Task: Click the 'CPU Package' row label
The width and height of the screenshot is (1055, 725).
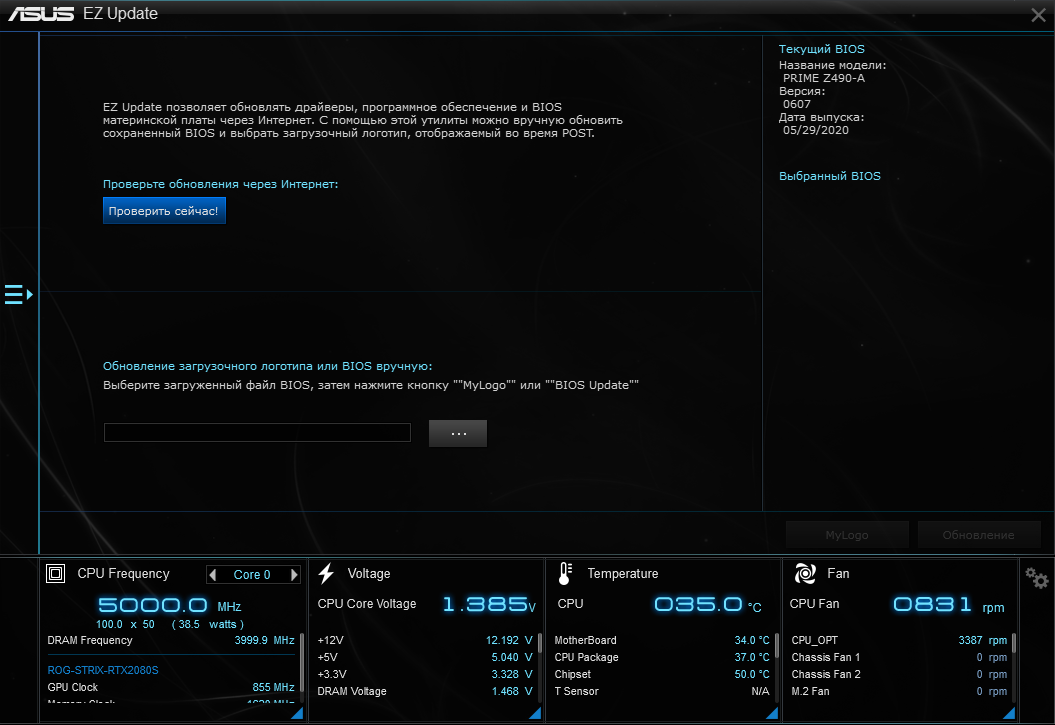Action: coord(586,657)
